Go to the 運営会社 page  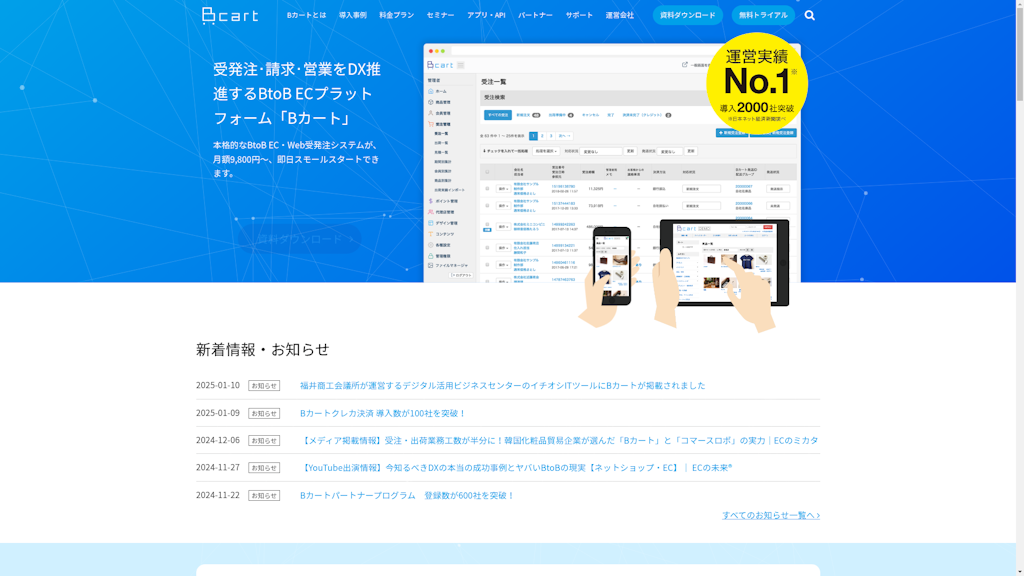(x=619, y=15)
